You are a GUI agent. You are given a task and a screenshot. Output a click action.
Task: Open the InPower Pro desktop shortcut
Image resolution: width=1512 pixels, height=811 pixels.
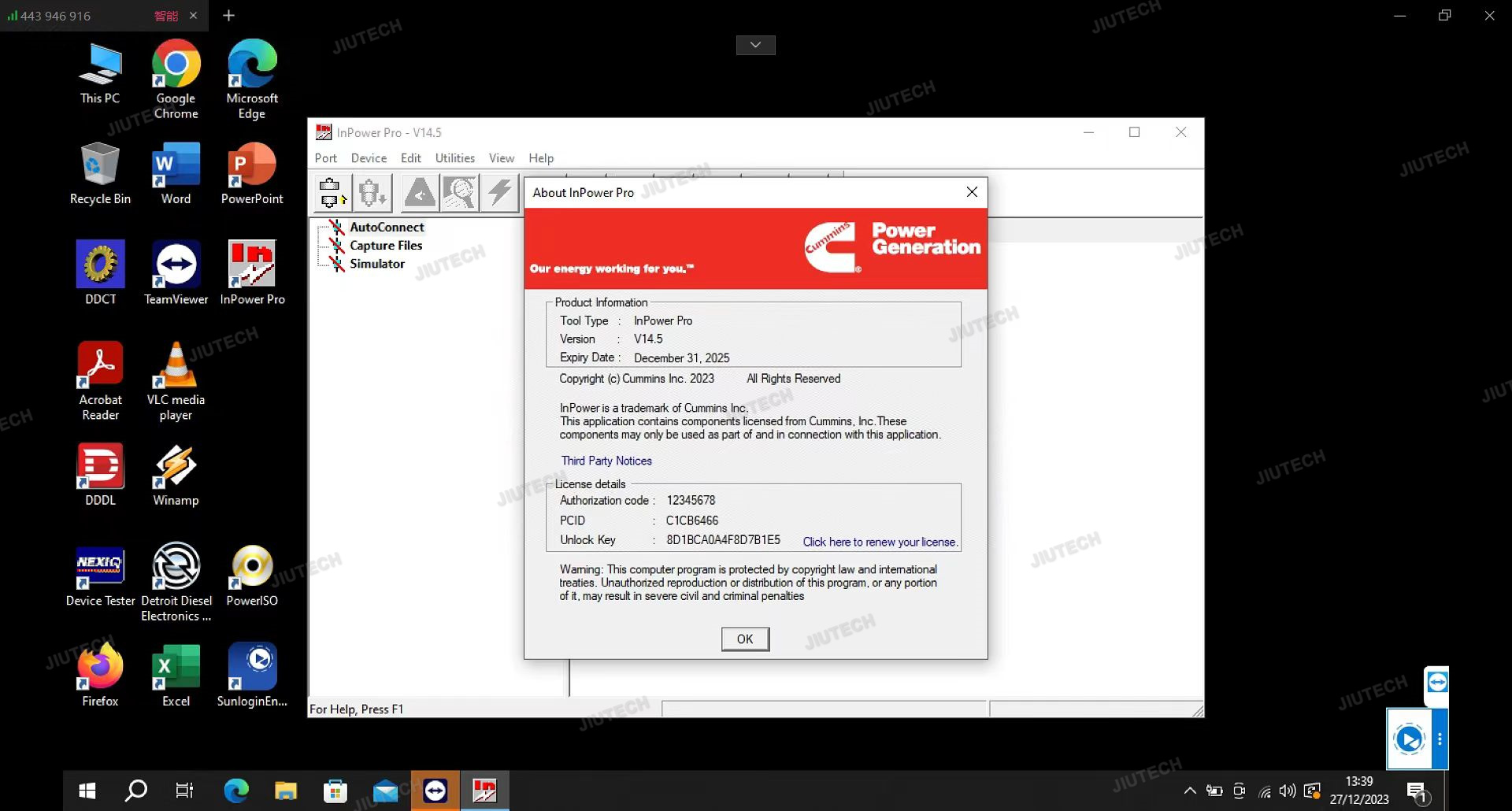click(252, 273)
